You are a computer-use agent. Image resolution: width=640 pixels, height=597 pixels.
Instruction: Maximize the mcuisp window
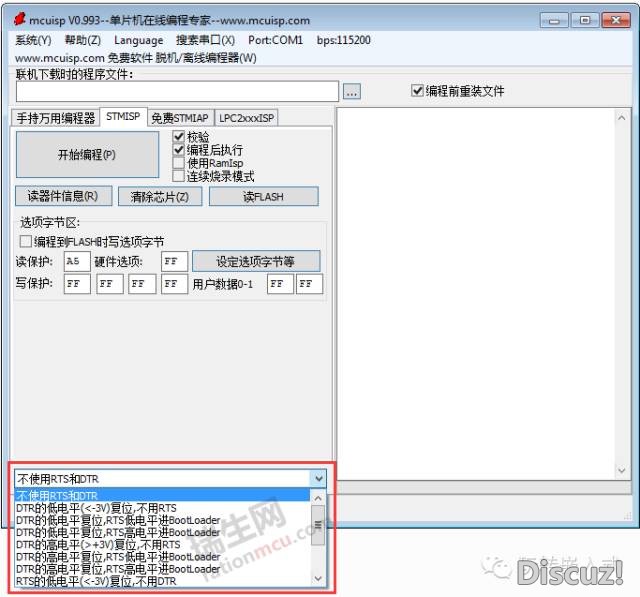pyautogui.click(x=585, y=20)
